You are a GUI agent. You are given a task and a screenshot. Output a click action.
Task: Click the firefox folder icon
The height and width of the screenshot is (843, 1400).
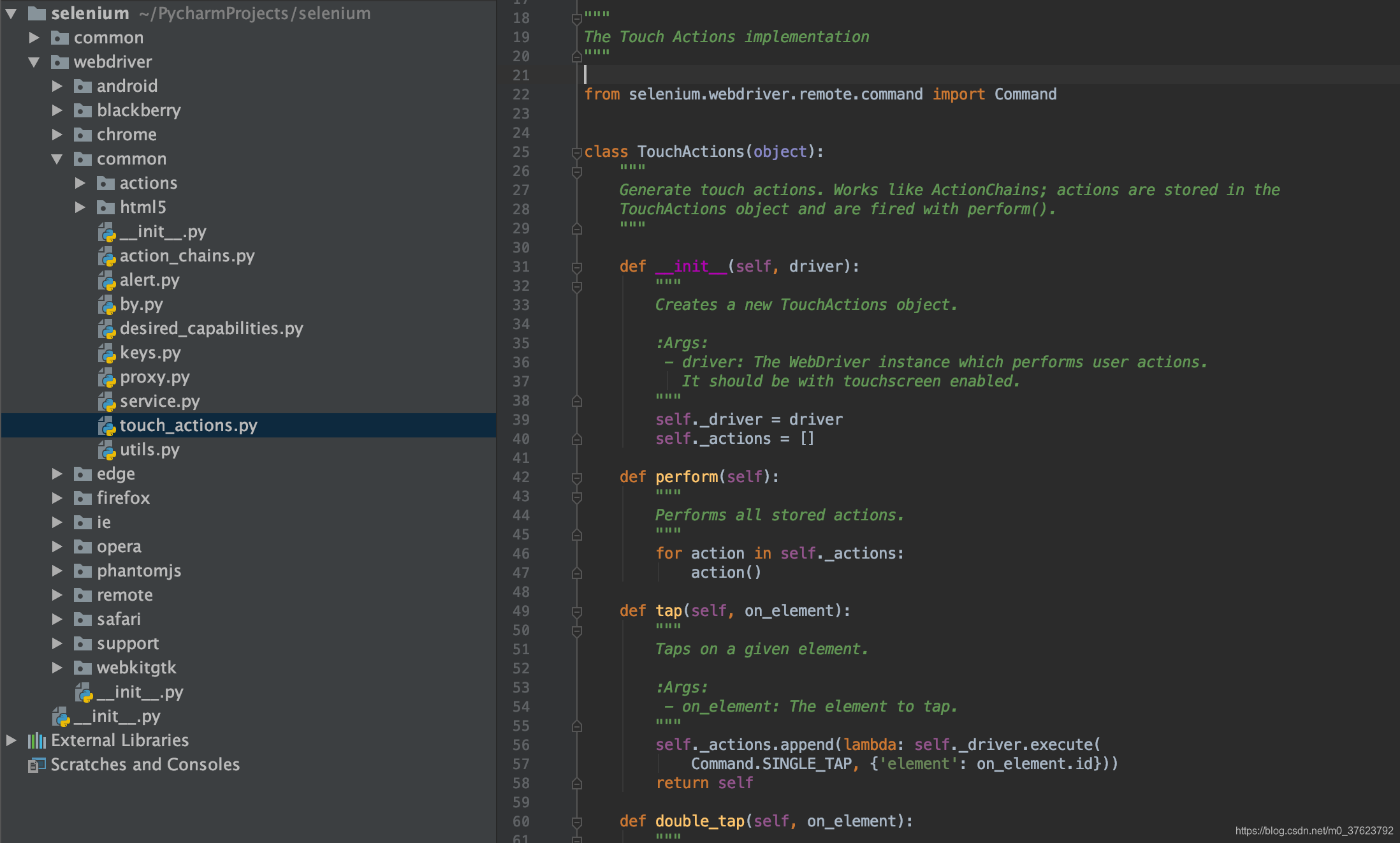click(x=83, y=498)
